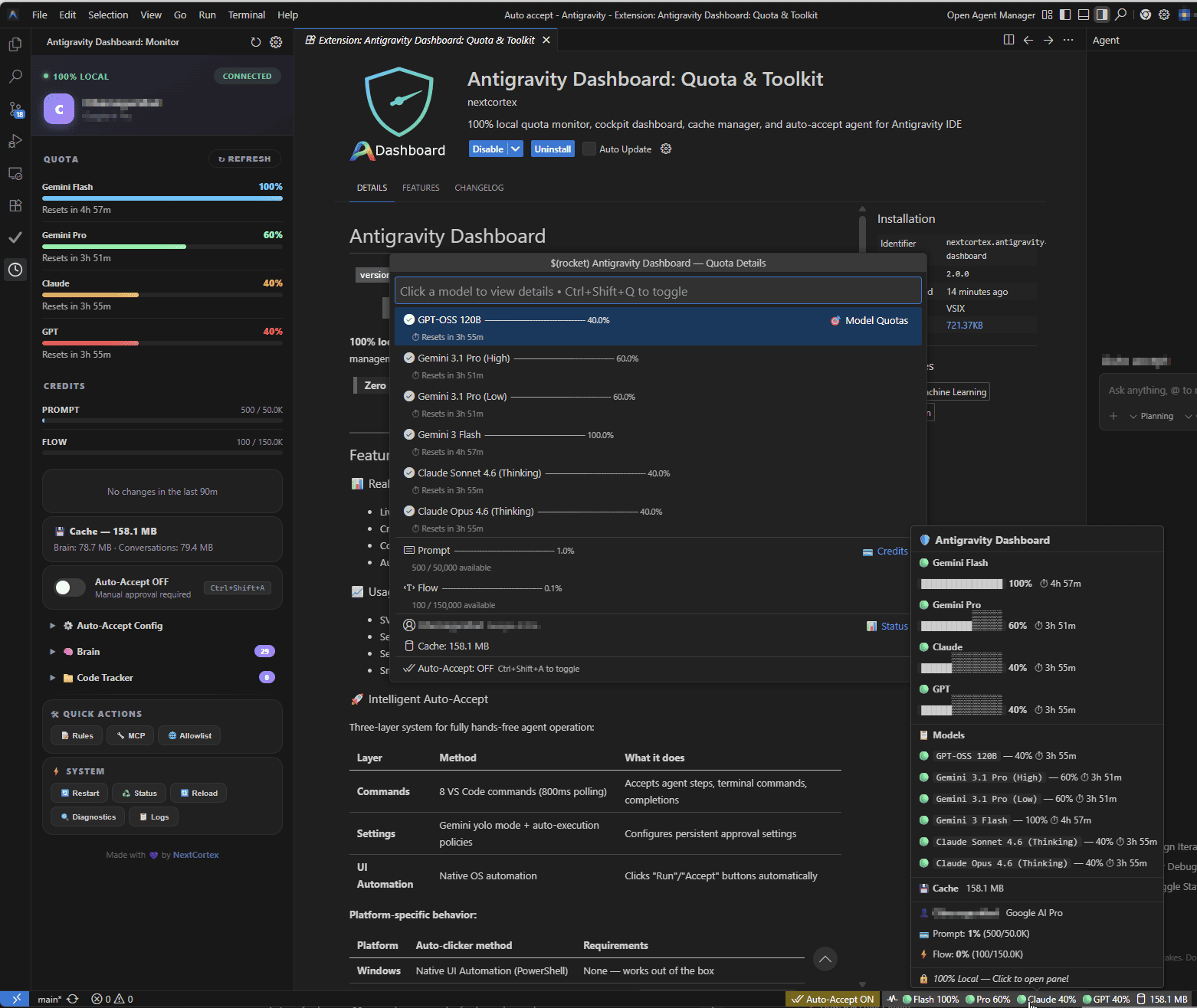
Task: Open Search in the activity bar
Action: coord(15,77)
